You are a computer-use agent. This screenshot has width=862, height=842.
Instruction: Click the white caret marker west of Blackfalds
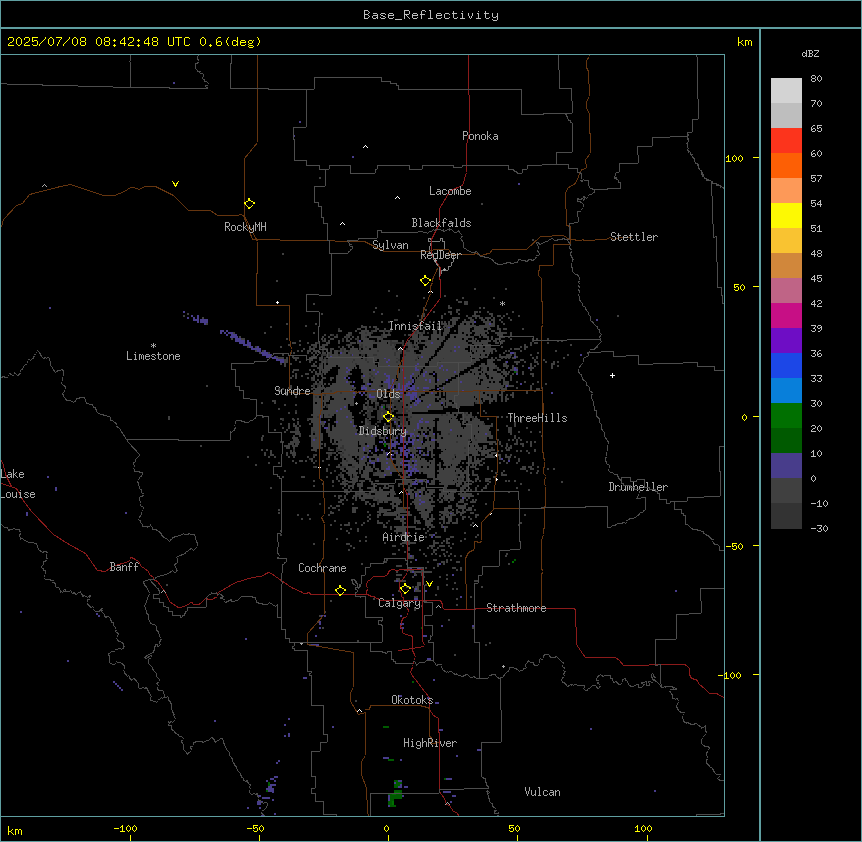[342, 224]
